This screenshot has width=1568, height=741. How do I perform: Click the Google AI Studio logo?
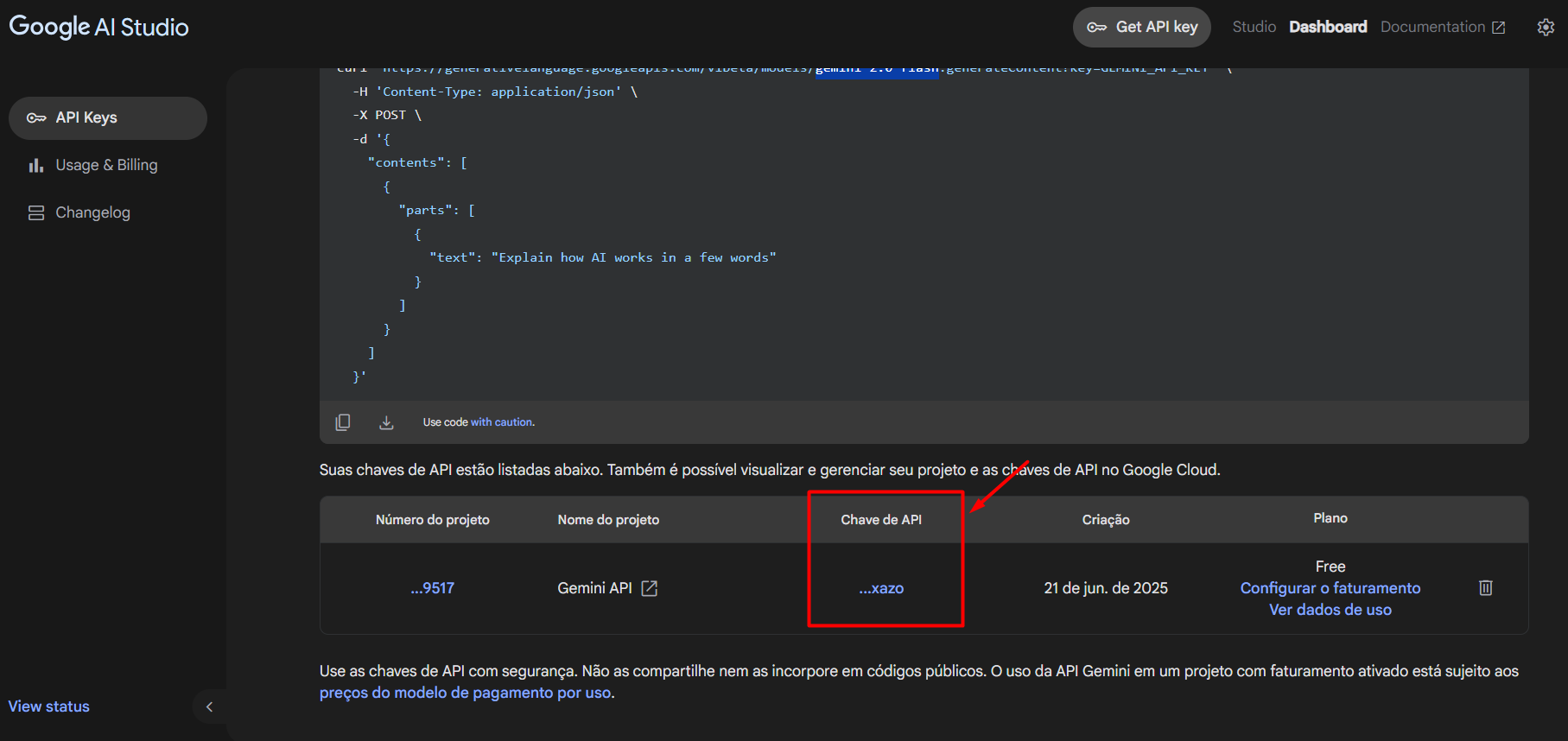coord(98,27)
